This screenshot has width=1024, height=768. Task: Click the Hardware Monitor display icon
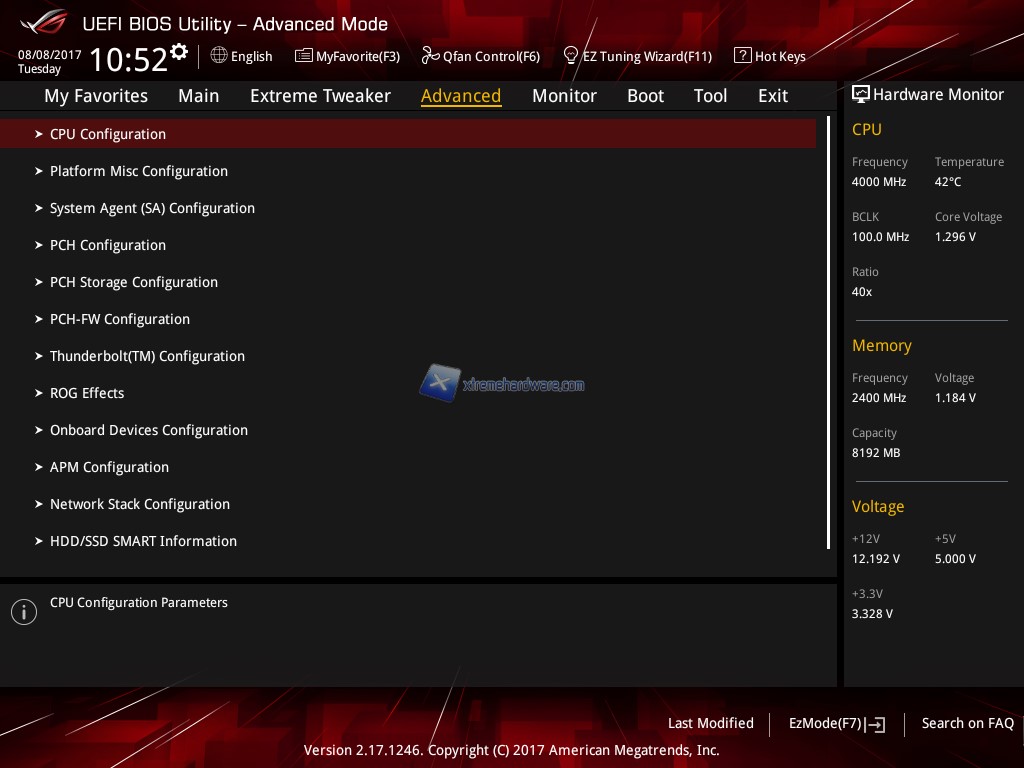[860, 95]
